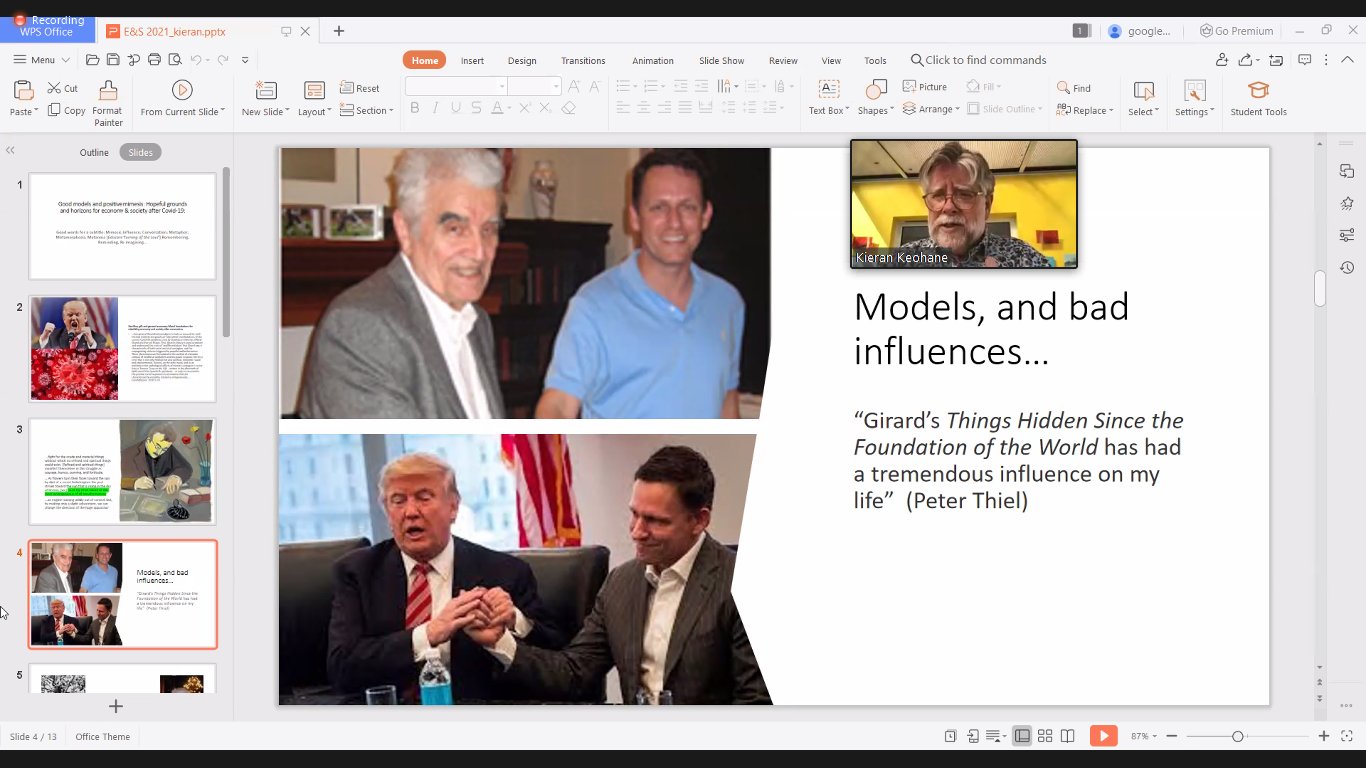Viewport: 1366px width, 768px height.
Task: Open the font size combo box
Action: (535, 87)
